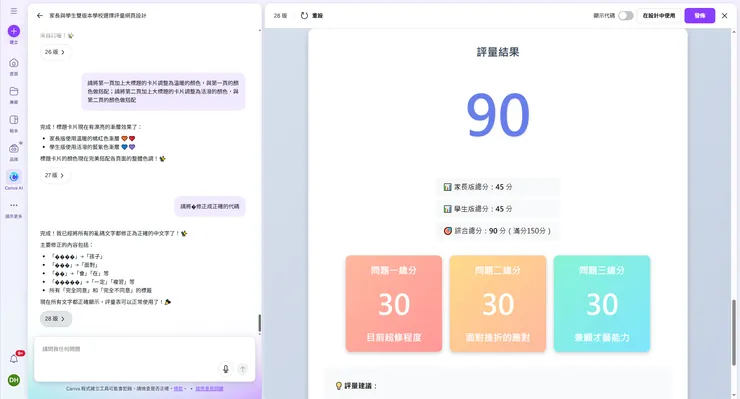
Task: Expand the highlighted version 28 版 chip
Action: (56, 319)
